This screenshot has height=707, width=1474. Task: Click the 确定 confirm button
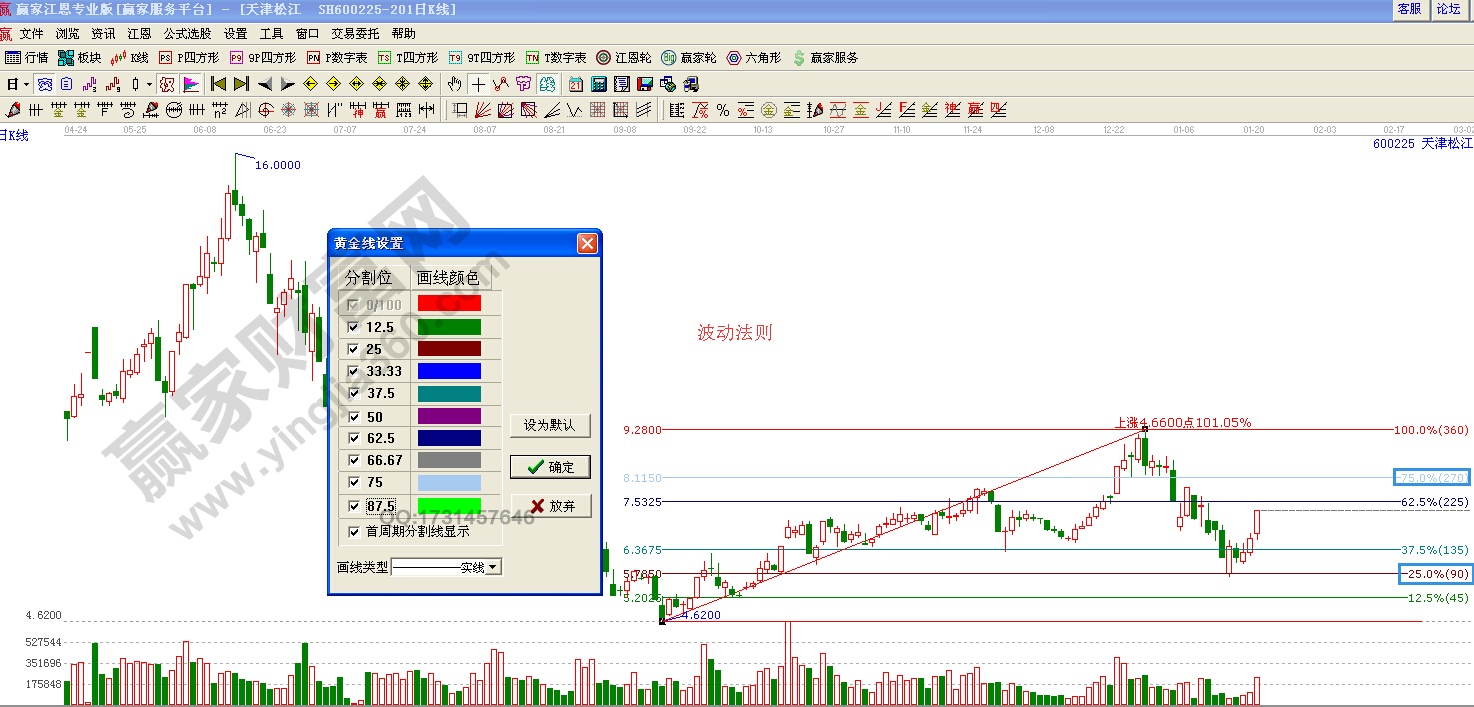(x=550, y=467)
